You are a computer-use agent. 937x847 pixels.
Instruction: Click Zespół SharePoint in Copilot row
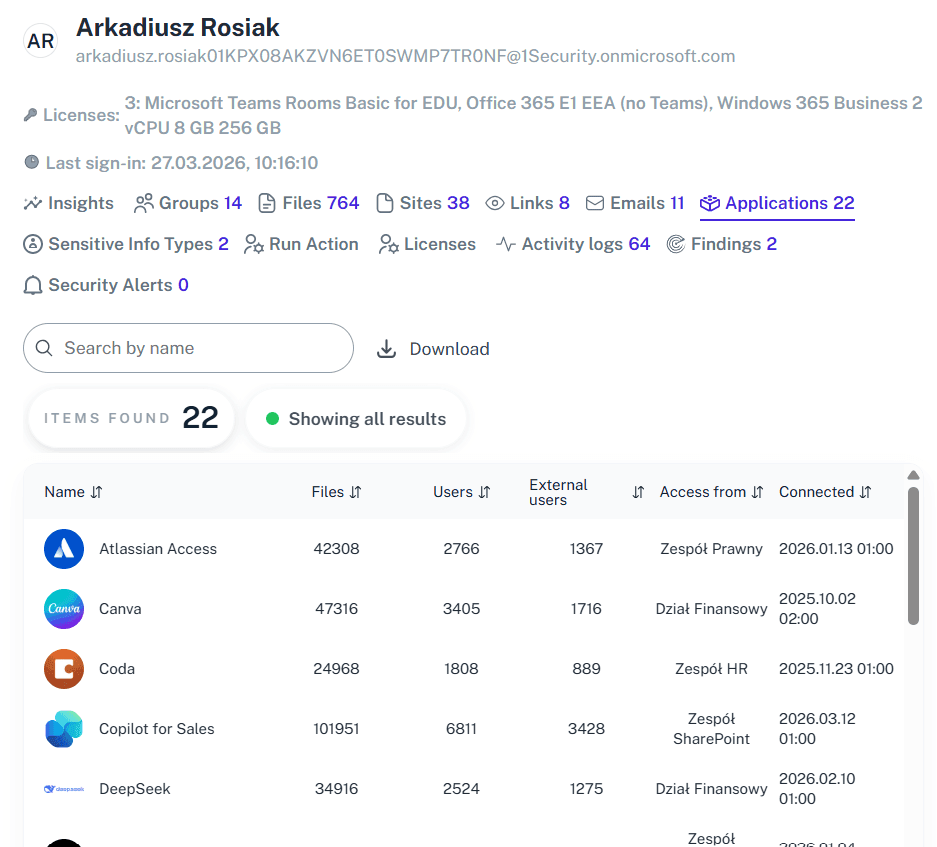711,729
